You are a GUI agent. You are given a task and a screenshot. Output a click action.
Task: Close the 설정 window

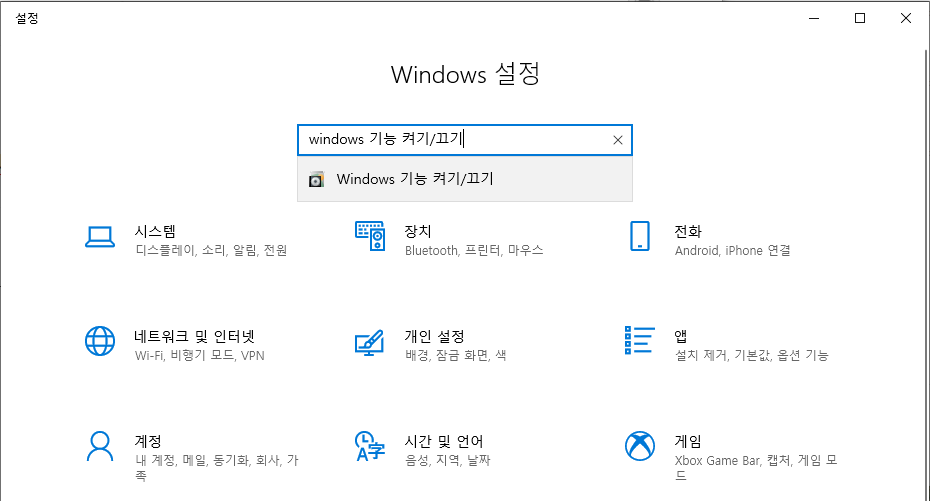point(906,18)
